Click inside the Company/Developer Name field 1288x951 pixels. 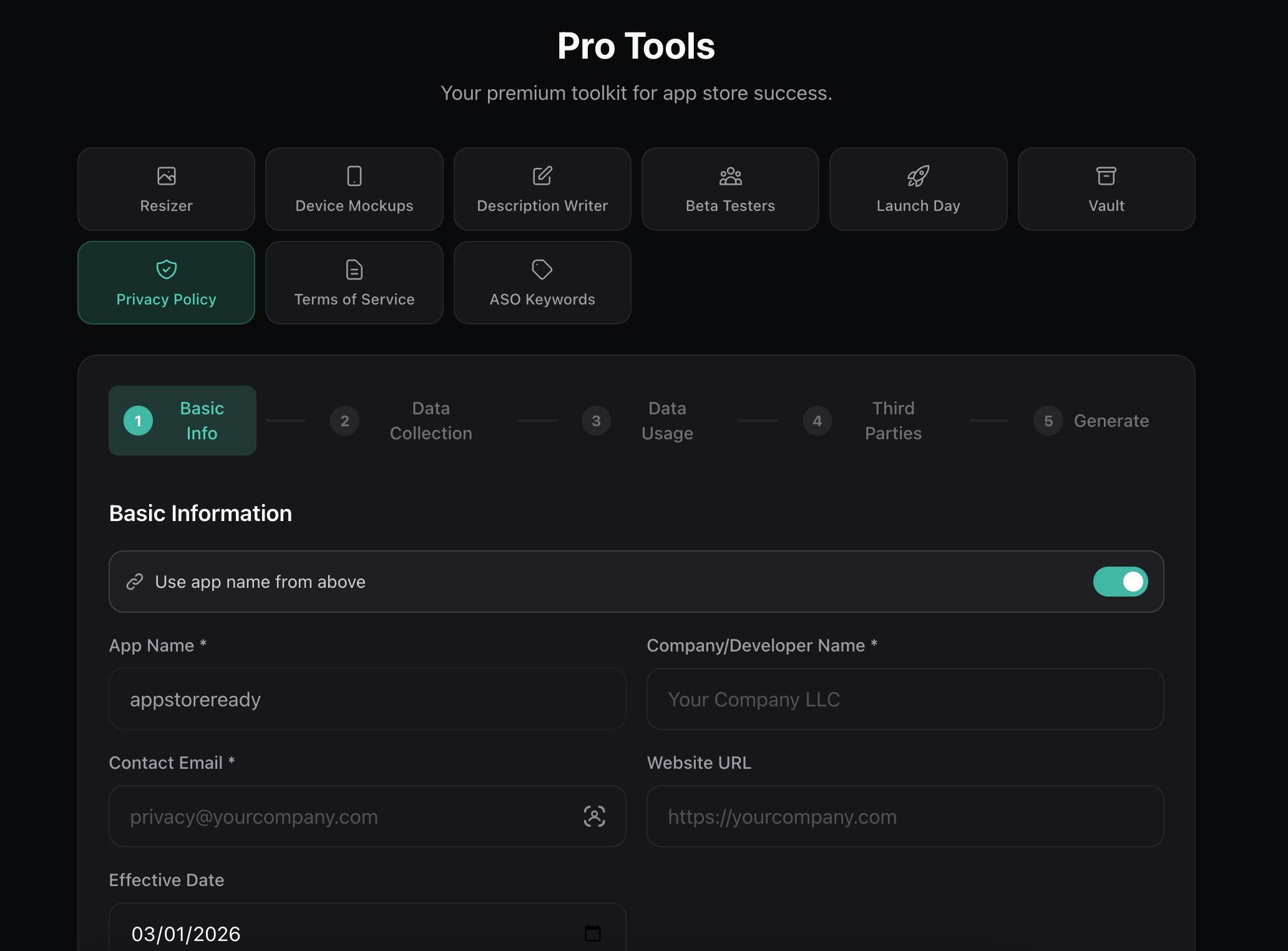coord(905,699)
